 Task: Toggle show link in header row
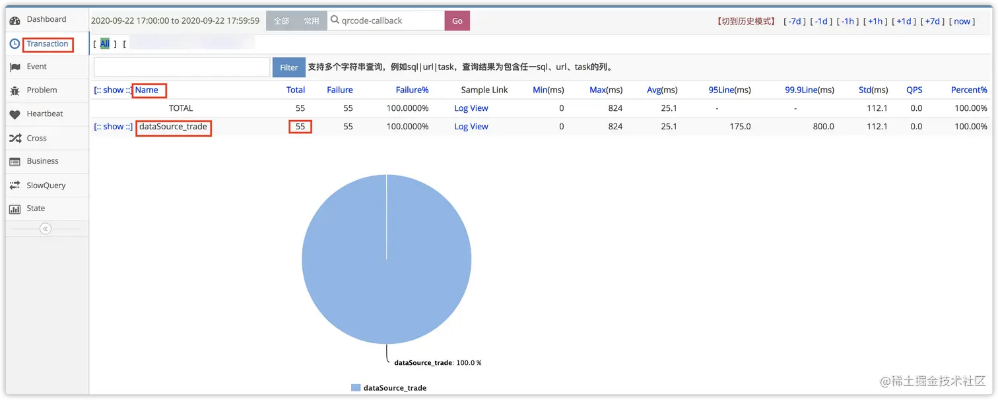coord(113,90)
